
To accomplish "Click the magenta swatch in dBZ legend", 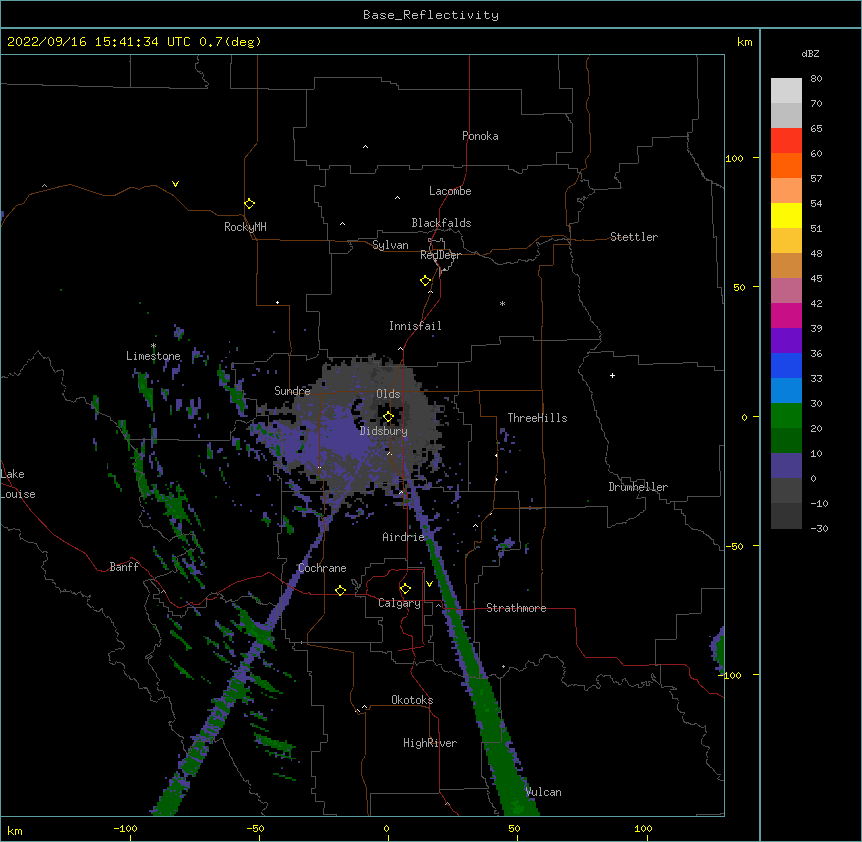I will pyautogui.click(x=786, y=316).
